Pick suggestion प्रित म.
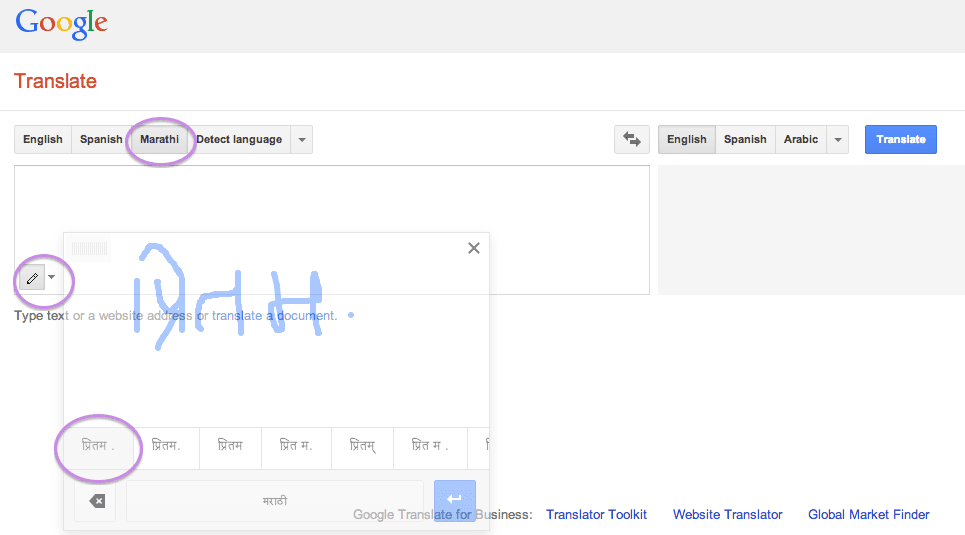This screenshot has height=535, width=965. pos(296,446)
